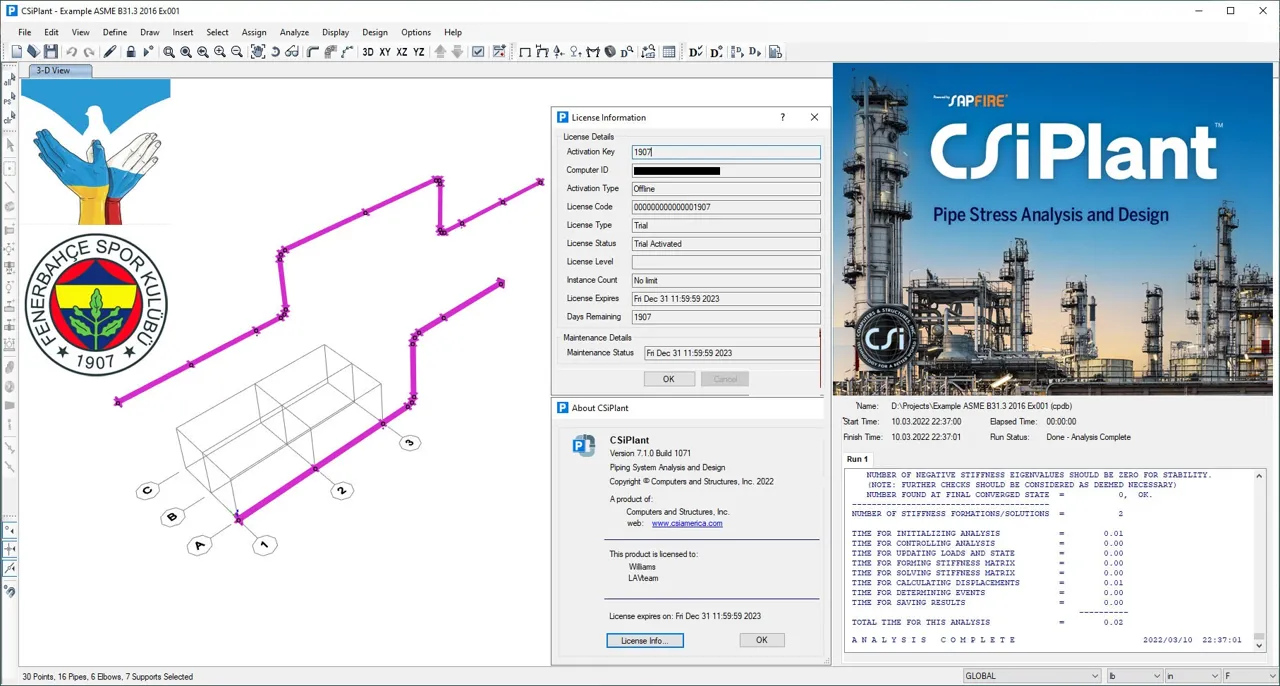
Task: Click the Activation Key field
Action: click(726, 152)
